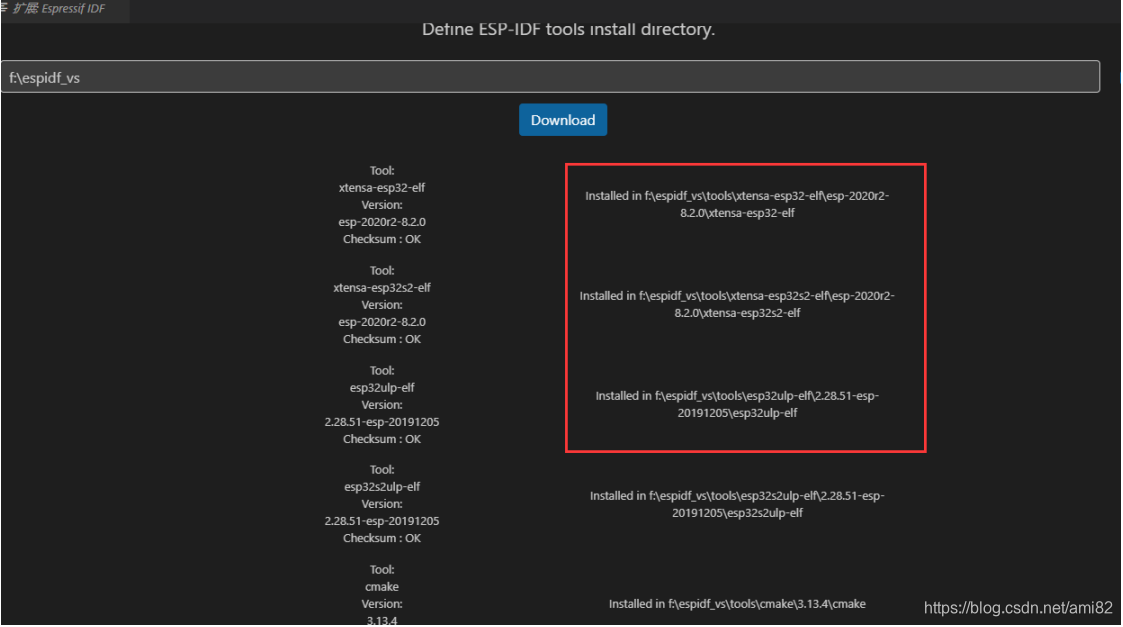Click Checksum : OK under xtensa-esp32s2-elf
1123x627 pixels.
pos(382,339)
